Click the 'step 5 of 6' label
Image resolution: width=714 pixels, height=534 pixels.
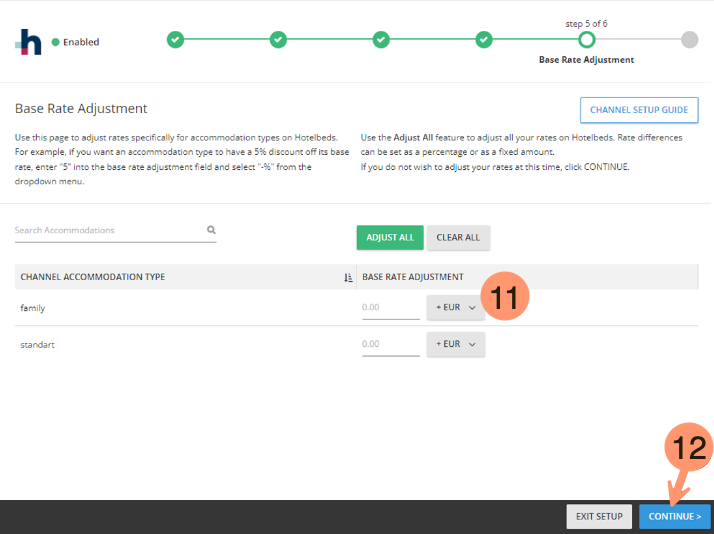[586, 24]
